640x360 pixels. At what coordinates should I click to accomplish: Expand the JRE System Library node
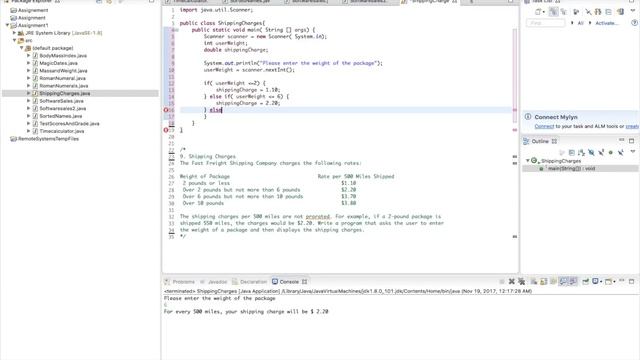(x=14, y=33)
